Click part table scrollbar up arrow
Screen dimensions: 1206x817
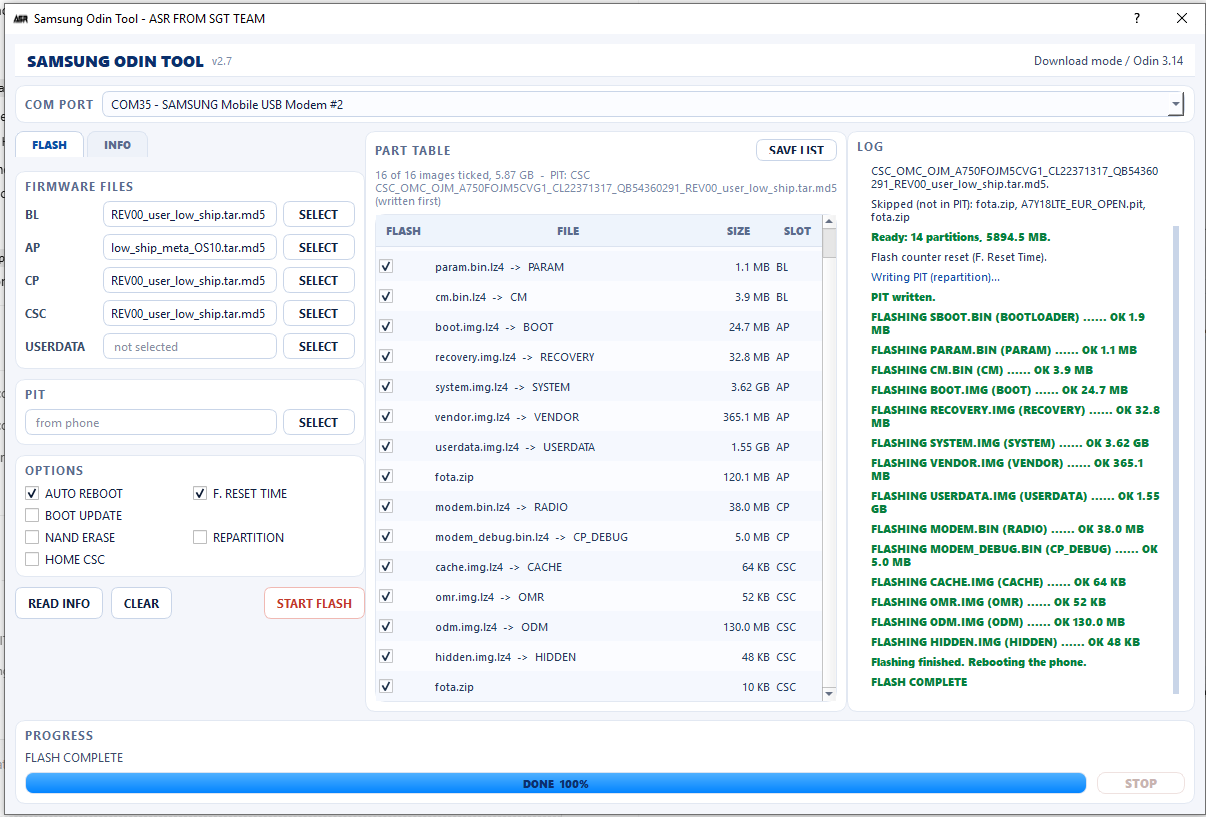[828, 221]
